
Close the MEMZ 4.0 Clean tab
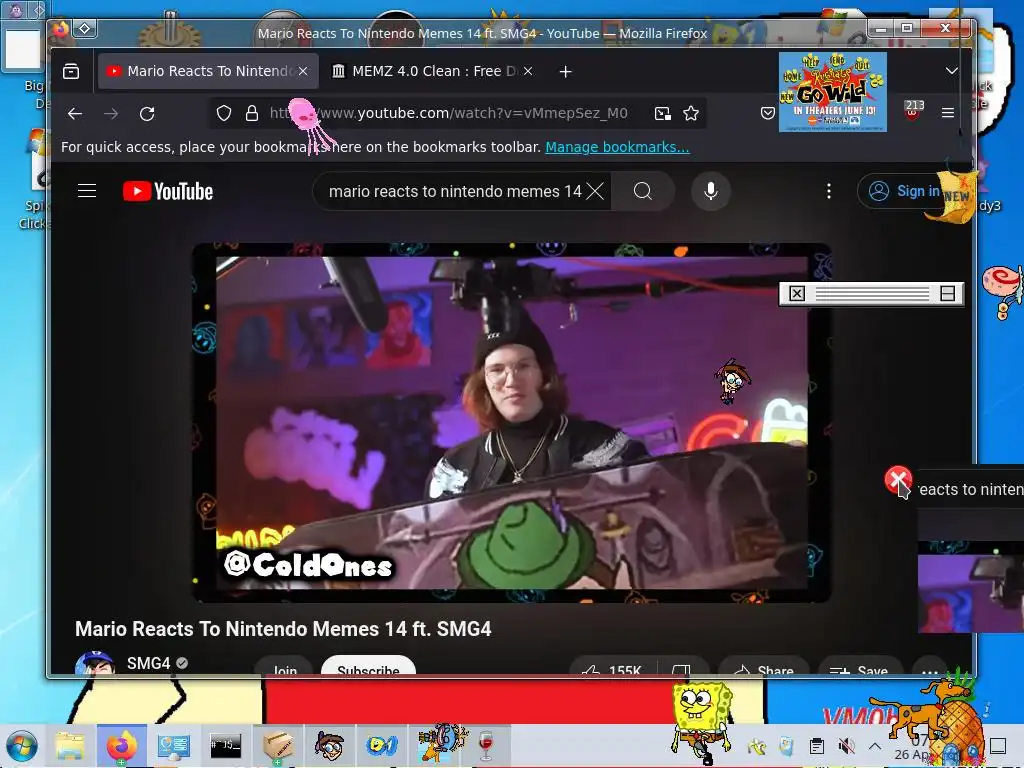[x=528, y=71]
